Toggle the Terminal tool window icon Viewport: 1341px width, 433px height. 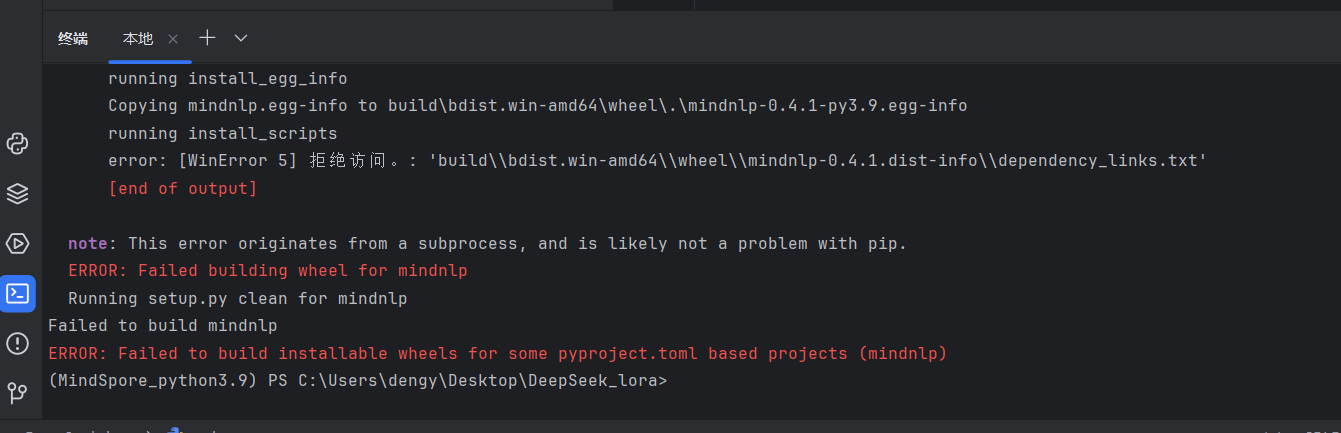[17, 293]
